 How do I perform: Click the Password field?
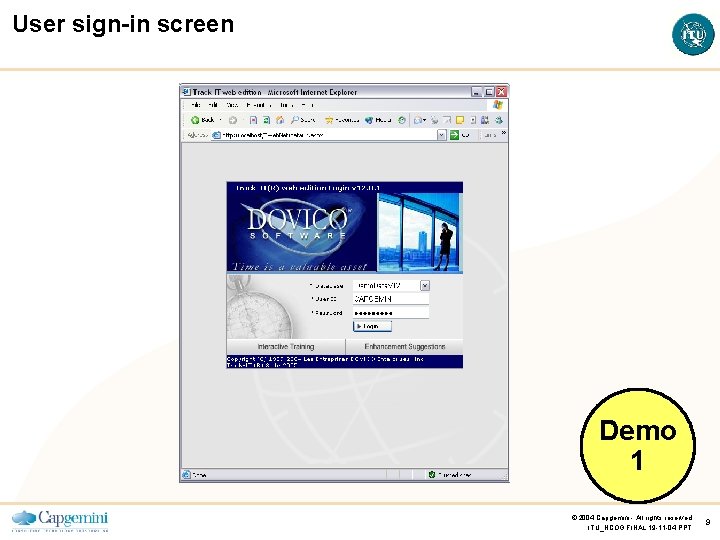point(391,313)
